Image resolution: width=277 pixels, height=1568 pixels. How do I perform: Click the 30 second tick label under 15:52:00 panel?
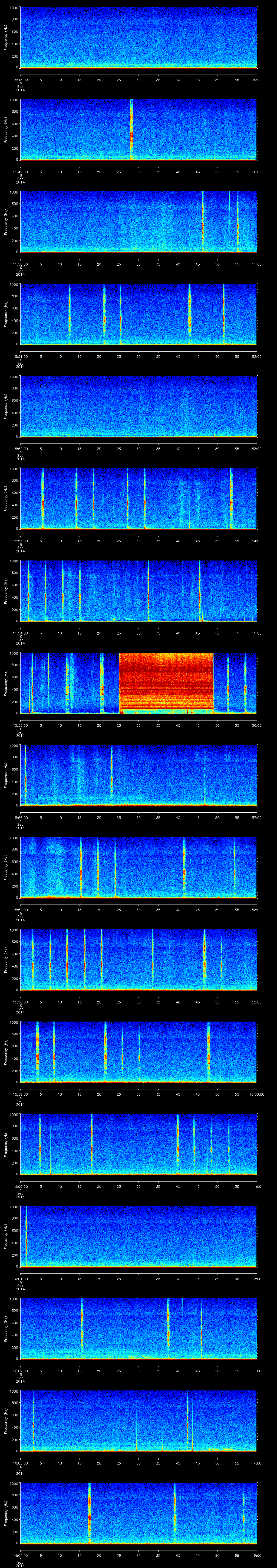tap(139, 449)
